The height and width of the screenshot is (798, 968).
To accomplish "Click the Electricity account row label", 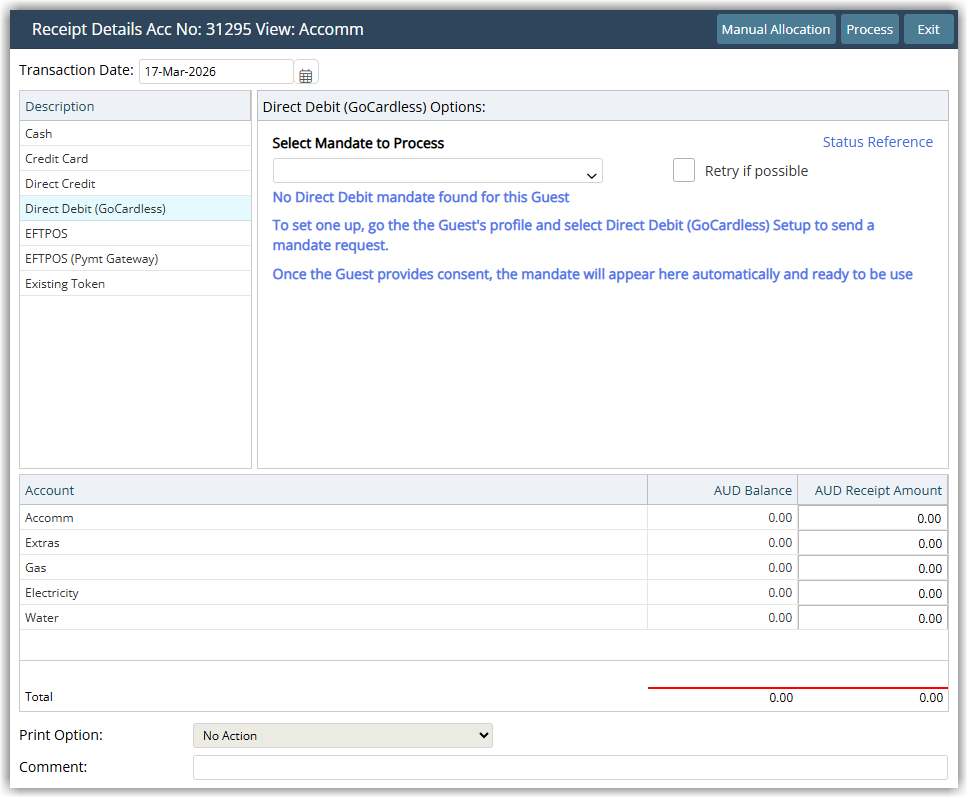I will coord(52,592).
